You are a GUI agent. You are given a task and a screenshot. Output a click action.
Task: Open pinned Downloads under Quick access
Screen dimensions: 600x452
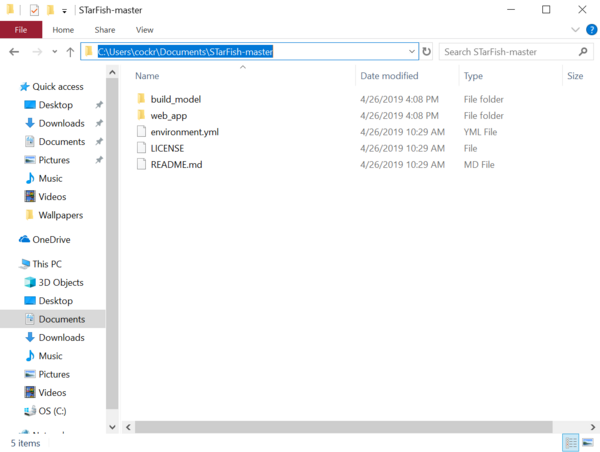[x=62, y=123]
